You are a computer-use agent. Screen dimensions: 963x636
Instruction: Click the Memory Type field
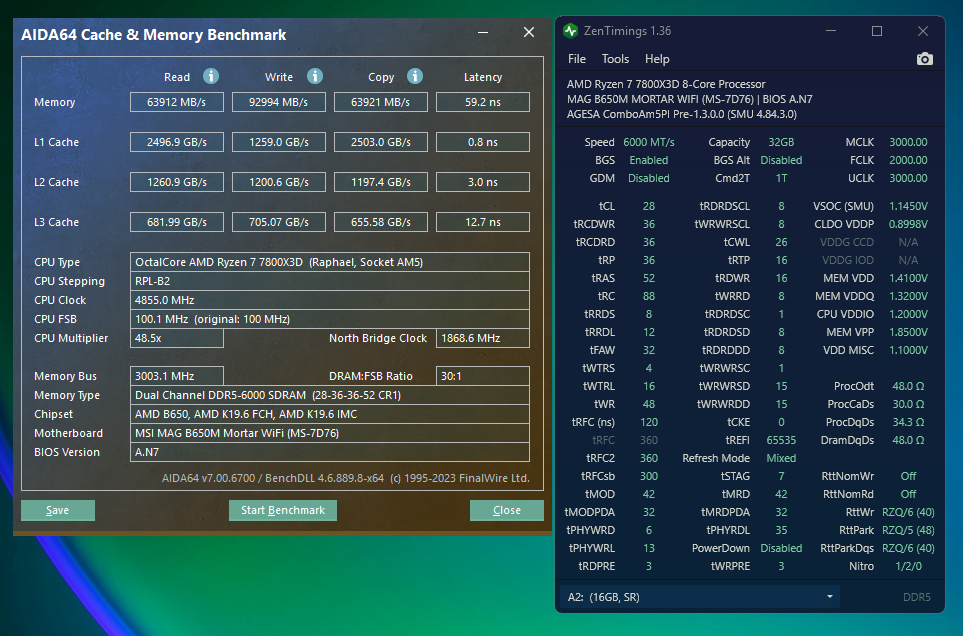click(x=330, y=395)
